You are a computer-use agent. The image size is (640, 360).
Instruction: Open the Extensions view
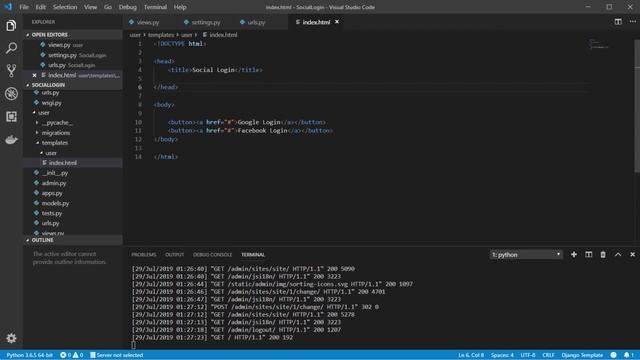coord(11,117)
